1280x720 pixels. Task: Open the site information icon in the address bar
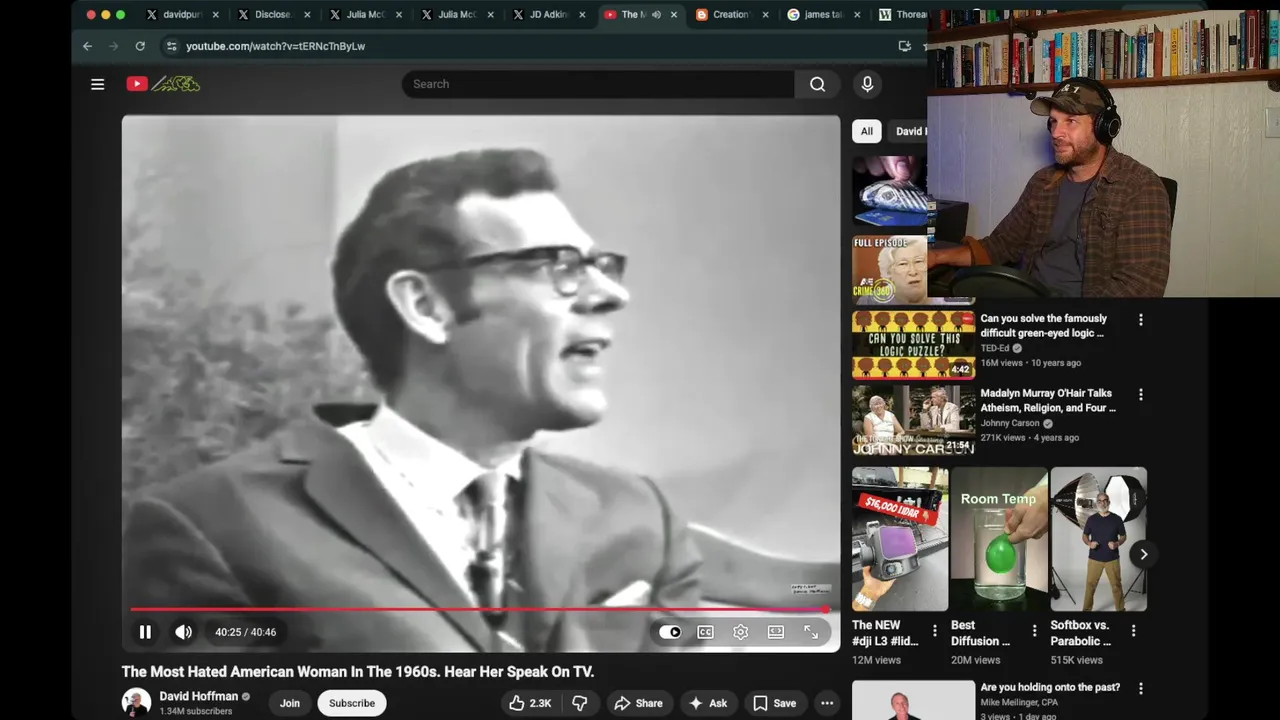pyautogui.click(x=171, y=46)
